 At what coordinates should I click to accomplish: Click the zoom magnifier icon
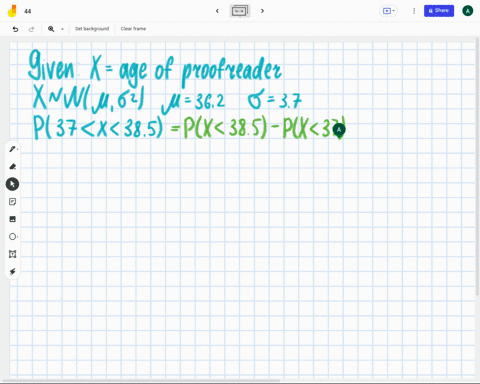pos(51,29)
